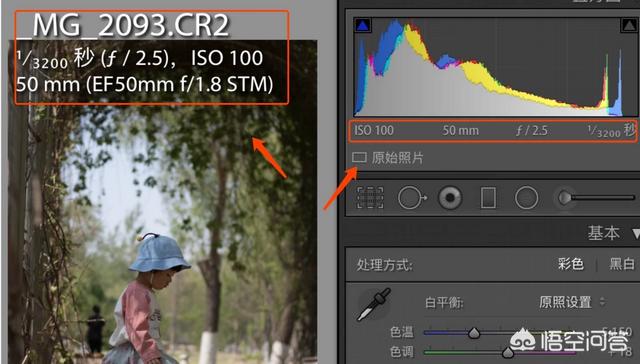The height and width of the screenshot is (364, 640).
Task: Toggle highlight clipping indicator in histogram
Action: coord(629,25)
